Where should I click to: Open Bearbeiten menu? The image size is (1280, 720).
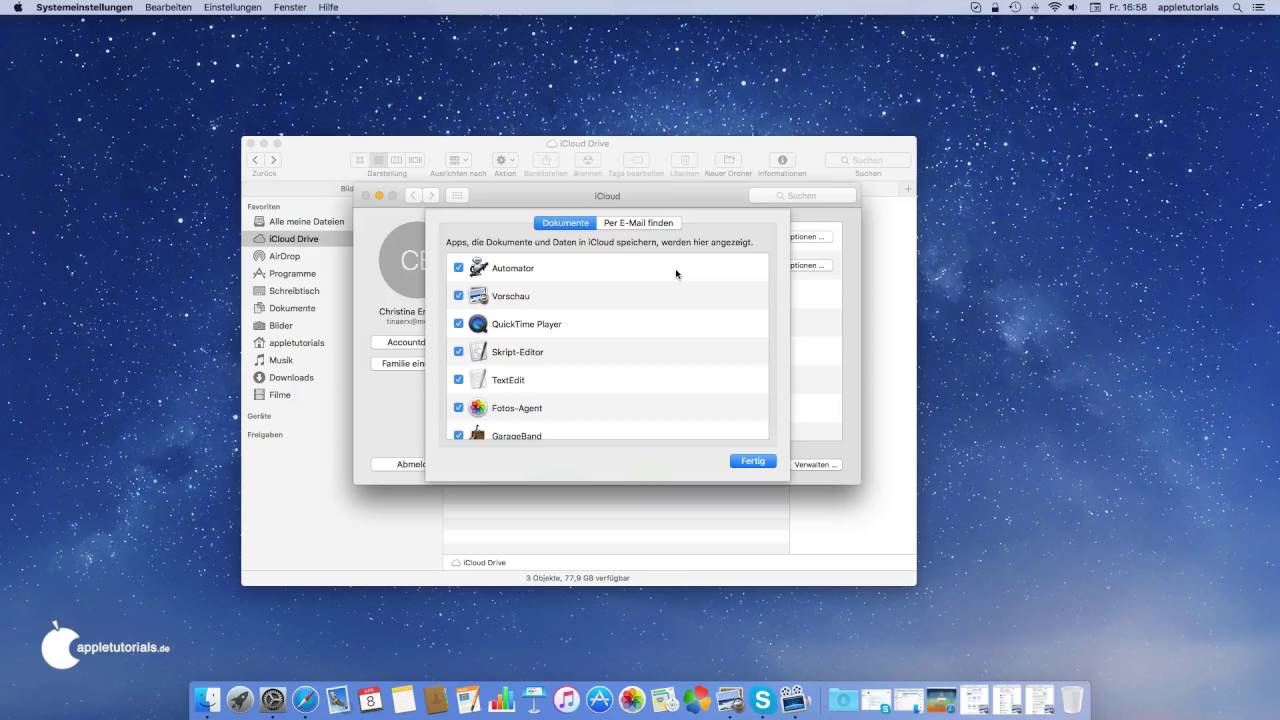click(x=168, y=7)
